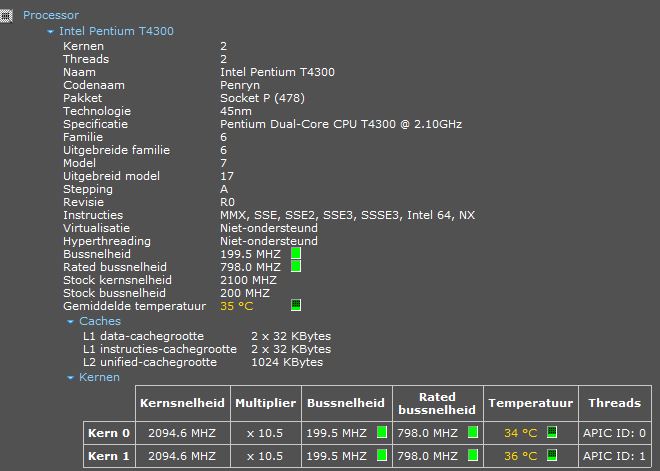Click the Intel Pentium T4300 heading
The image size is (660, 471).
116,31
